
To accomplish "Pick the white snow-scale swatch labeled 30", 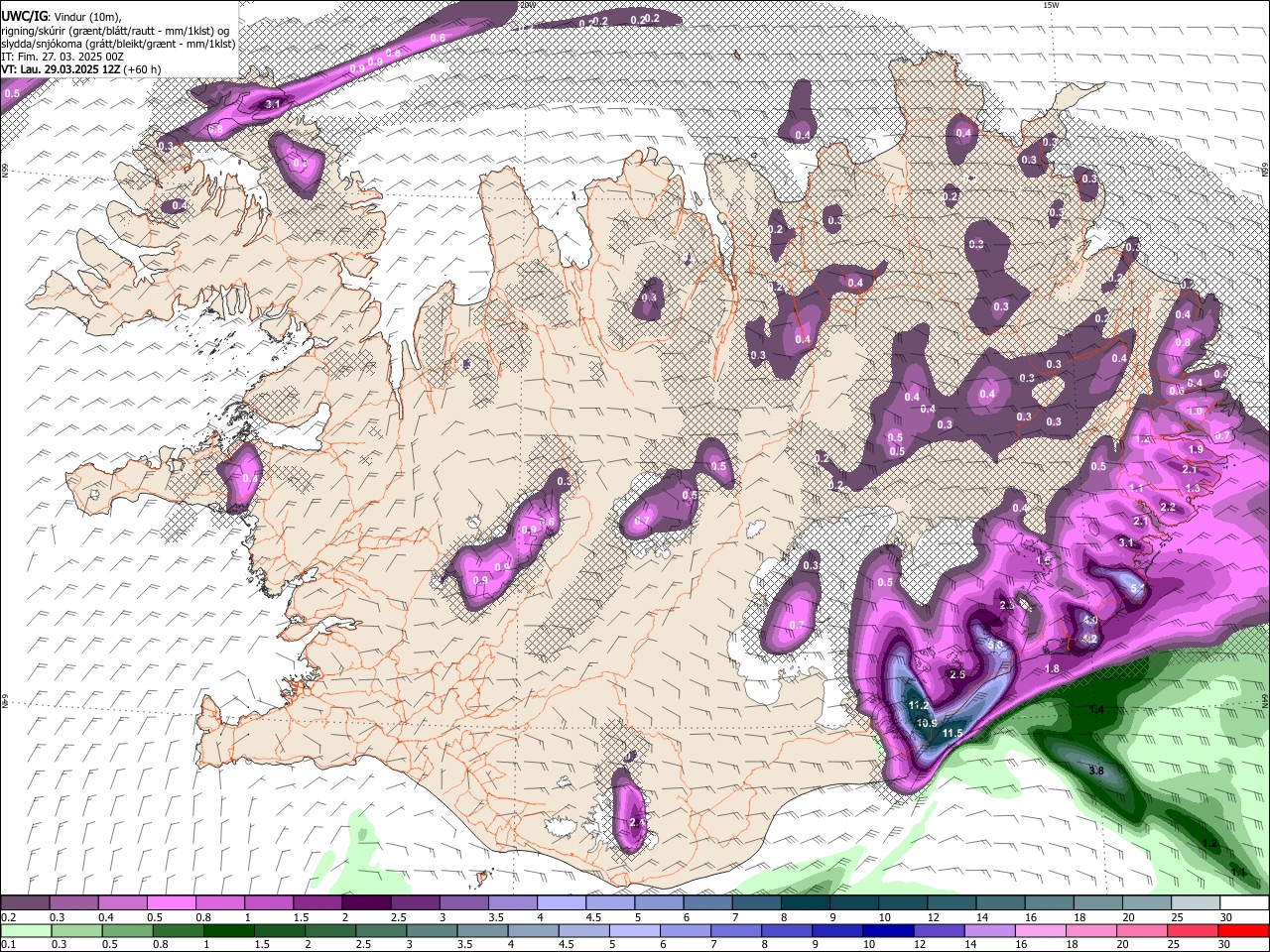I will click(1244, 903).
